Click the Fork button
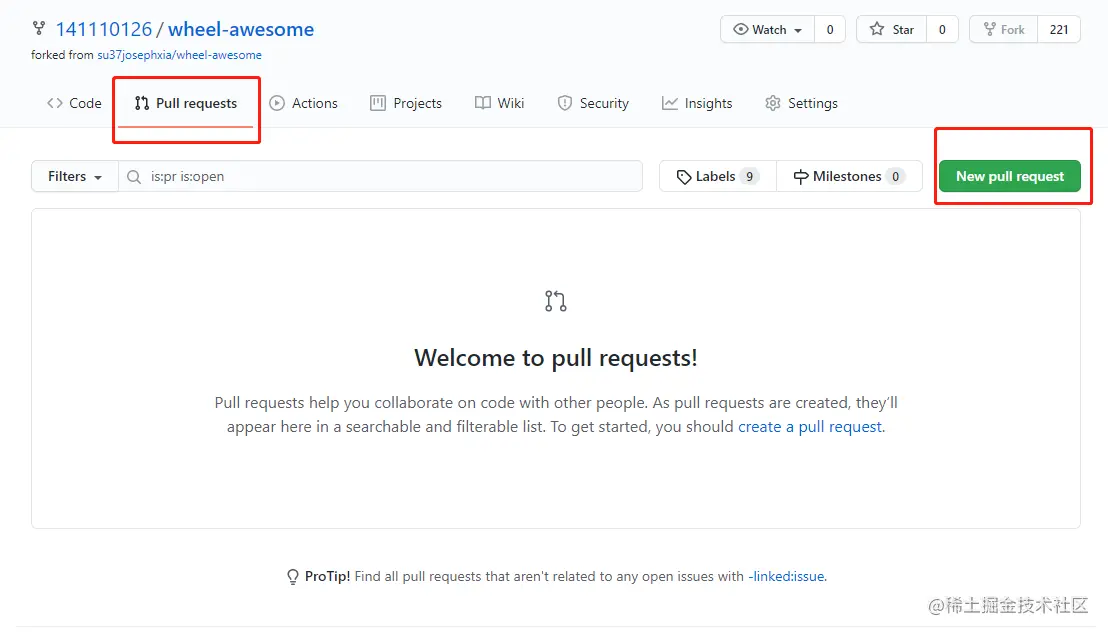 [x=1003, y=30]
